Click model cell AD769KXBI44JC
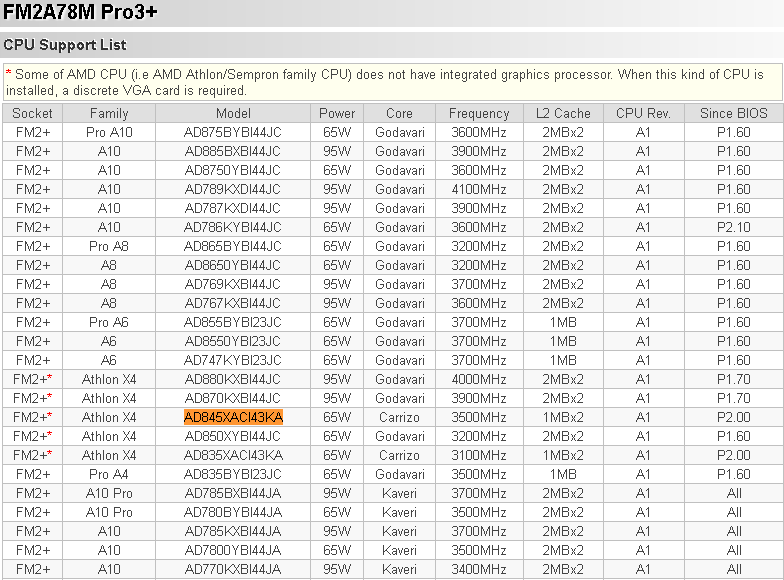Viewport: 784px width, 580px height. pos(233,284)
